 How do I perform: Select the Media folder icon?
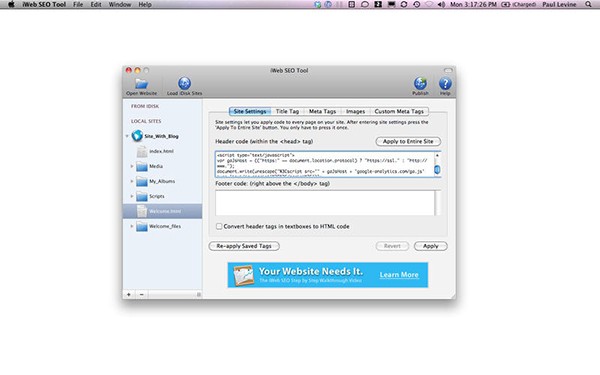pos(142,166)
